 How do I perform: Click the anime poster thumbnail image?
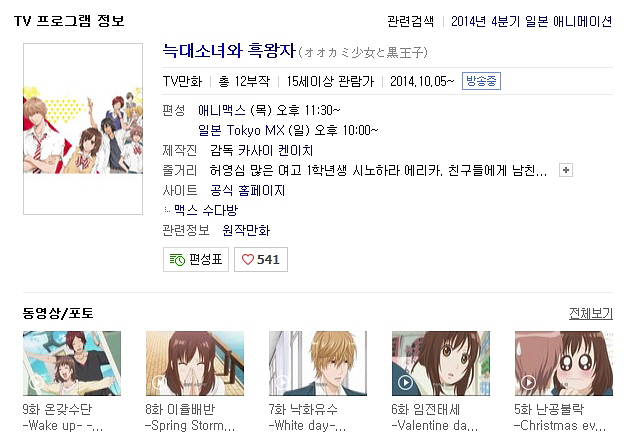83,129
